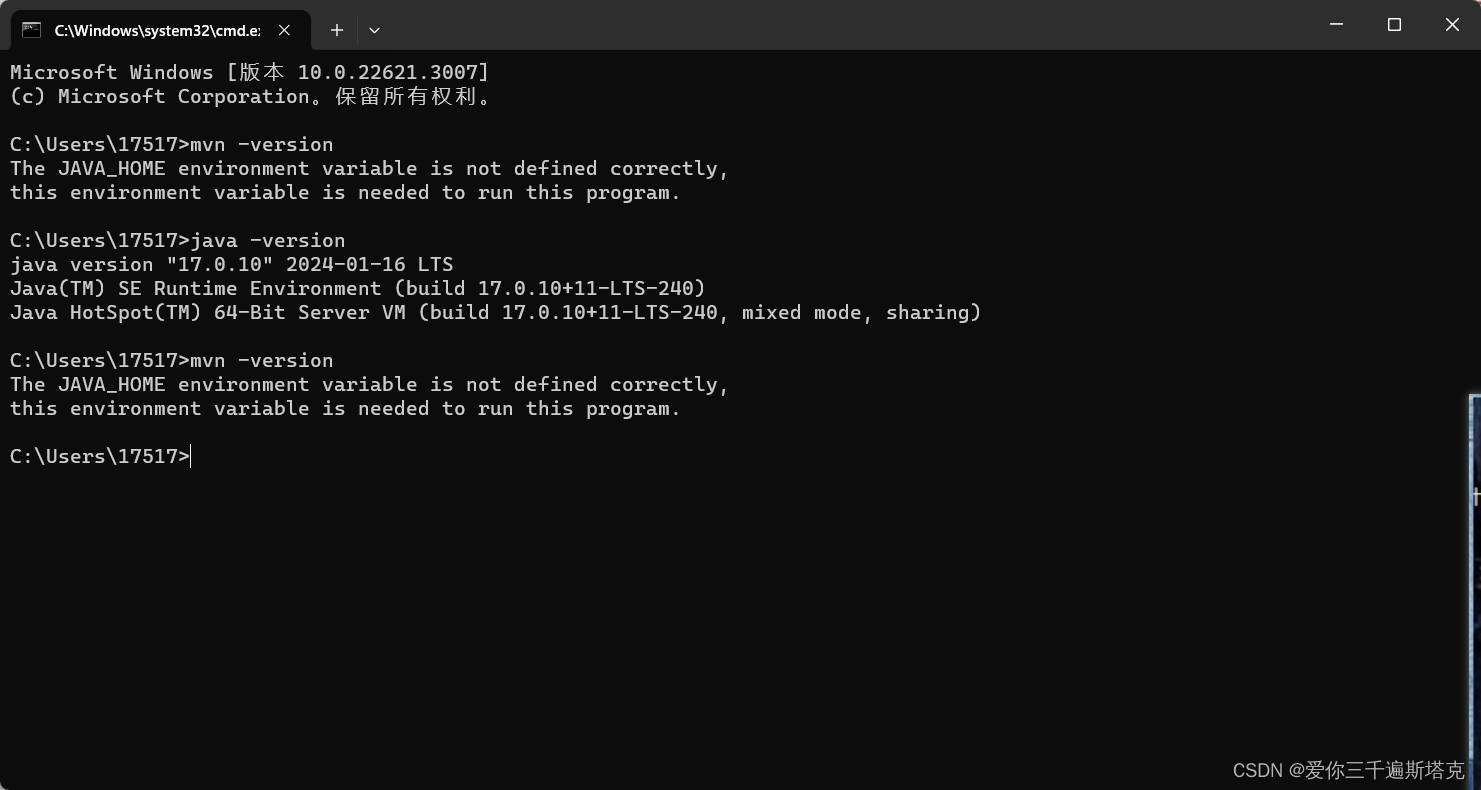Click the first mvn -version command text

coord(263,144)
